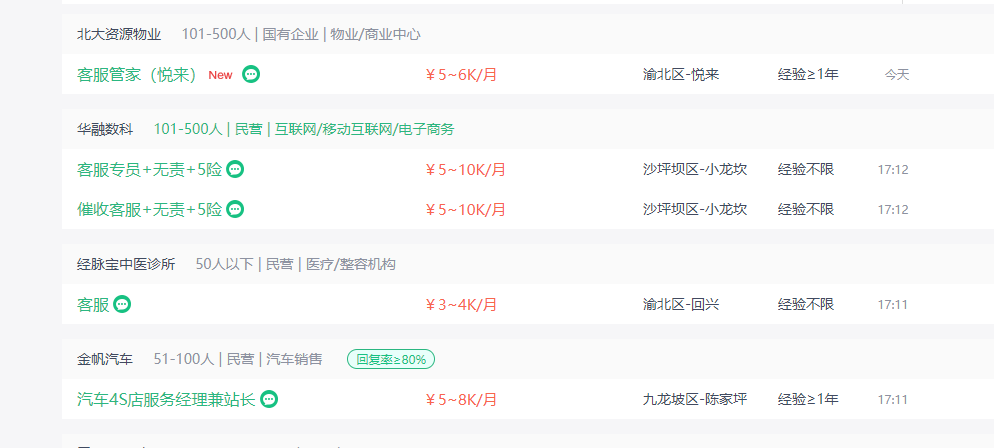This screenshot has height=448, width=994.
Task: Open the 客服管家（悦来）job posting
Action: [x=137, y=75]
